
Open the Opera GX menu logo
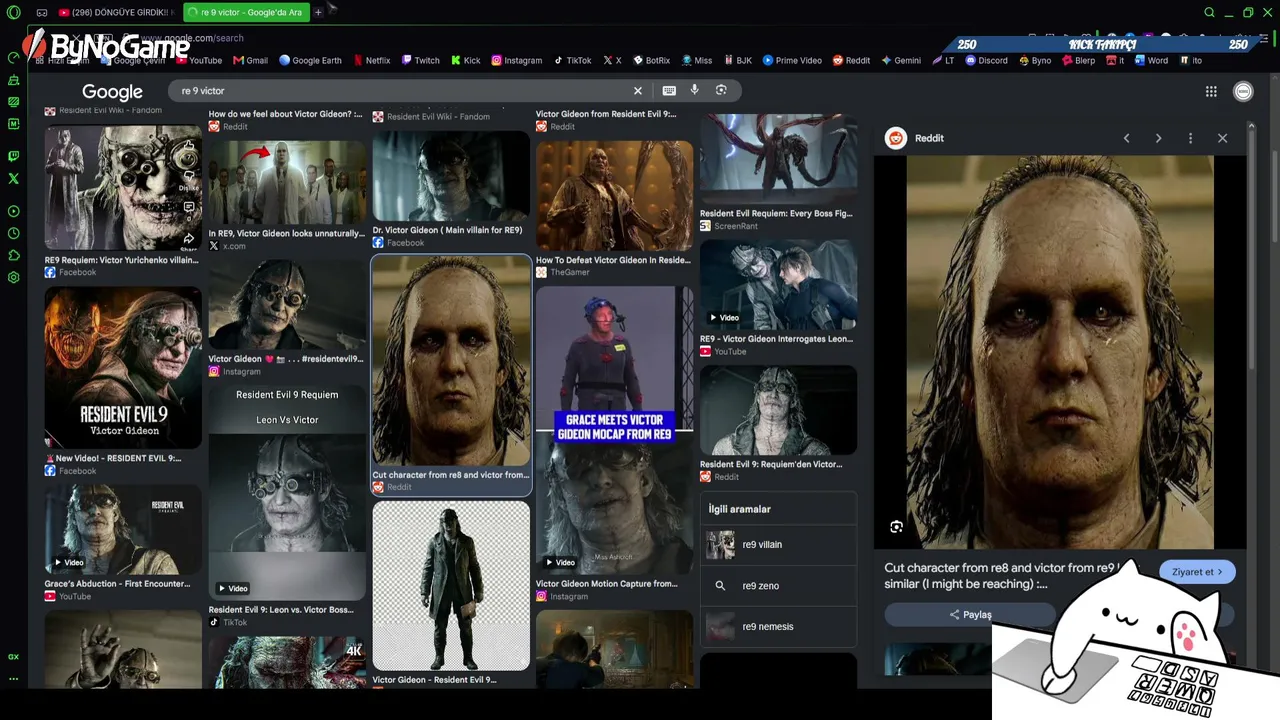pyautogui.click(x=13, y=13)
